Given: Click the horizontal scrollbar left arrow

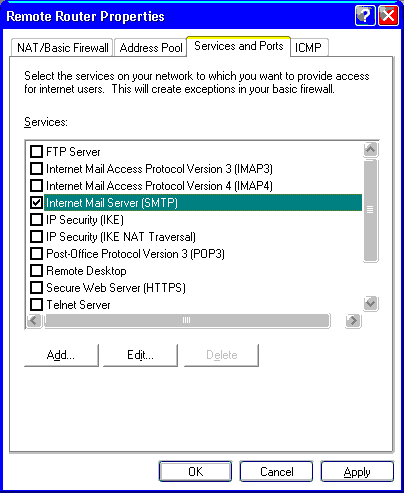Looking at the screenshot, I should click(34, 321).
